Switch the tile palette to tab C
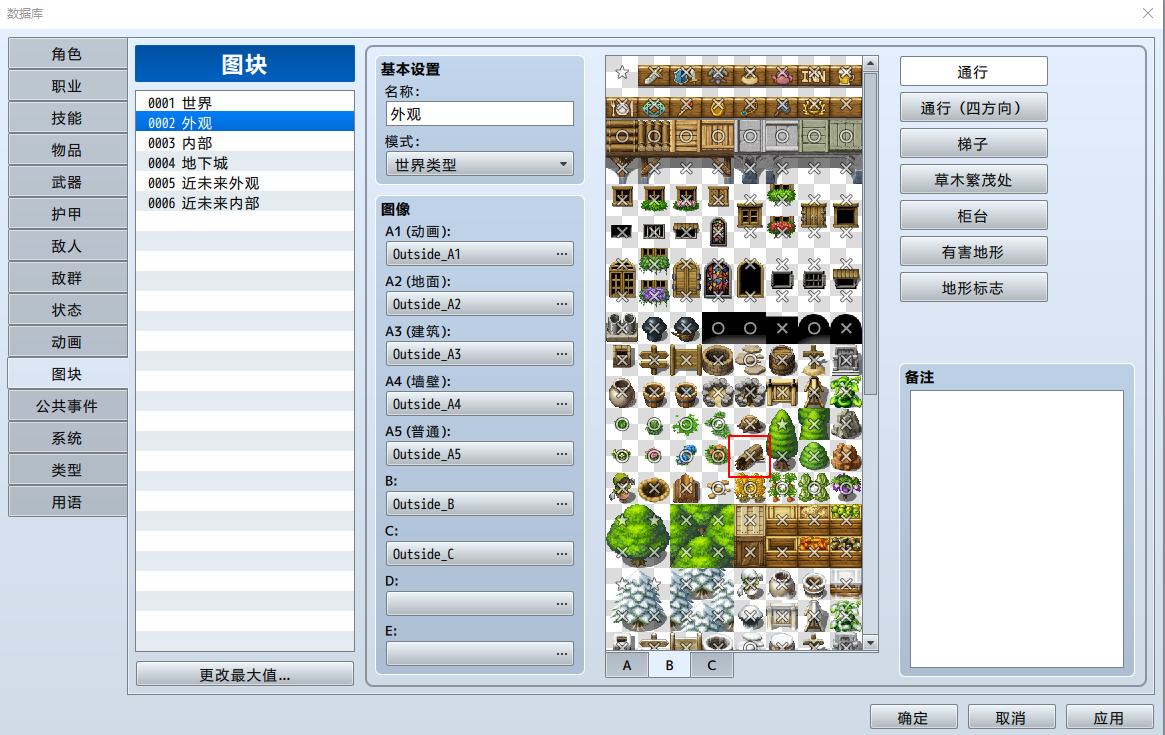 [x=712, y=665]
